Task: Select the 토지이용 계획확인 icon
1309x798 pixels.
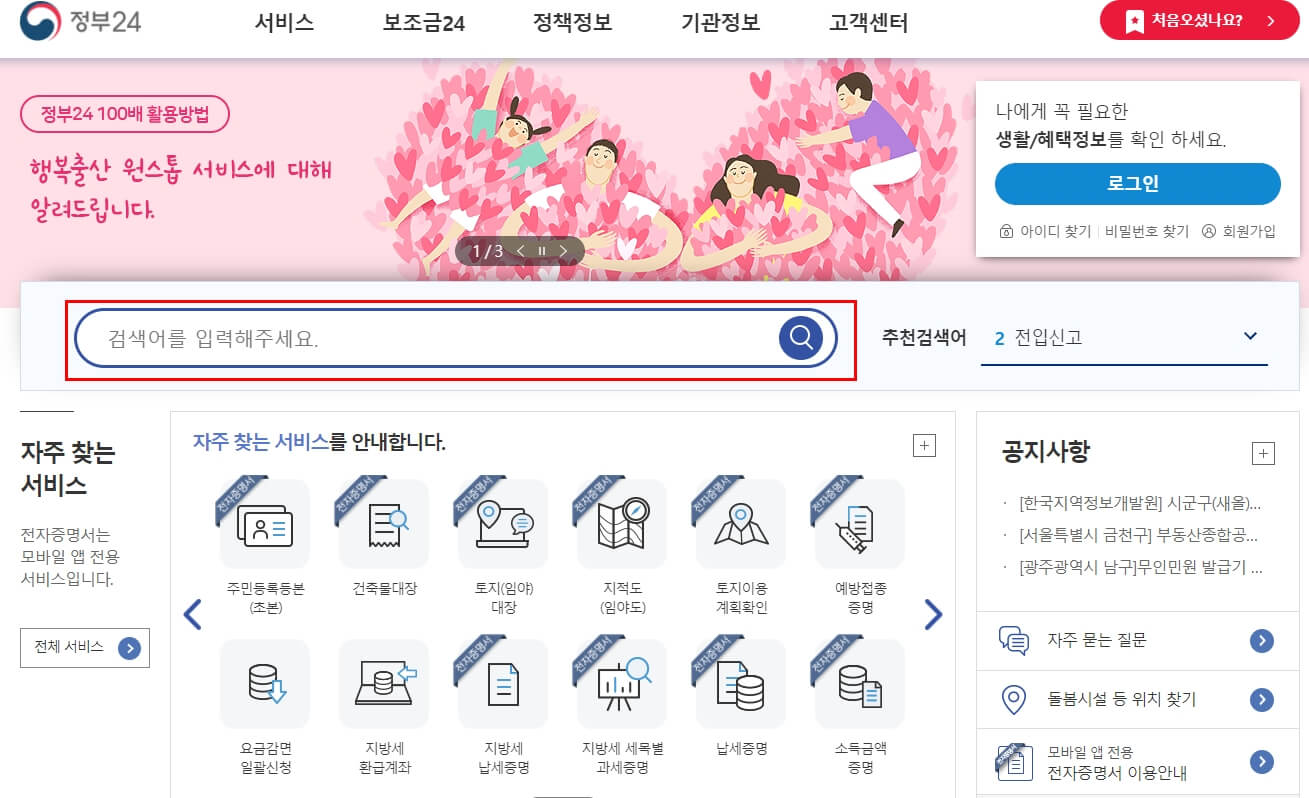Action: pyautogui.click(x=741, y=524)
